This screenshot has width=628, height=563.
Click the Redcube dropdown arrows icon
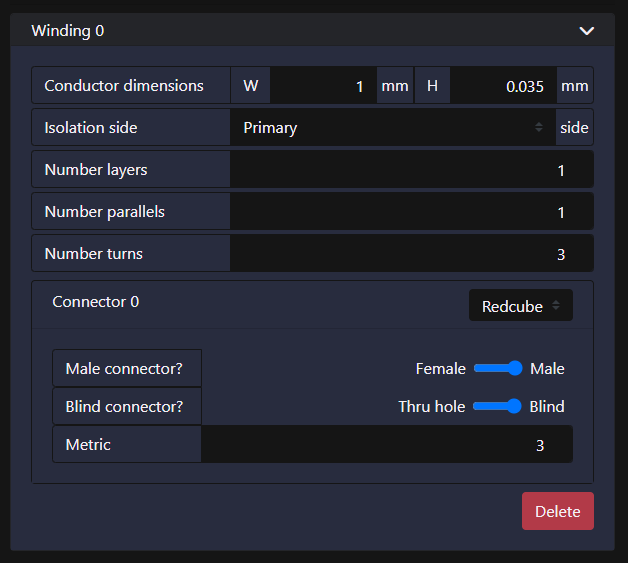(x=556, y=306)
